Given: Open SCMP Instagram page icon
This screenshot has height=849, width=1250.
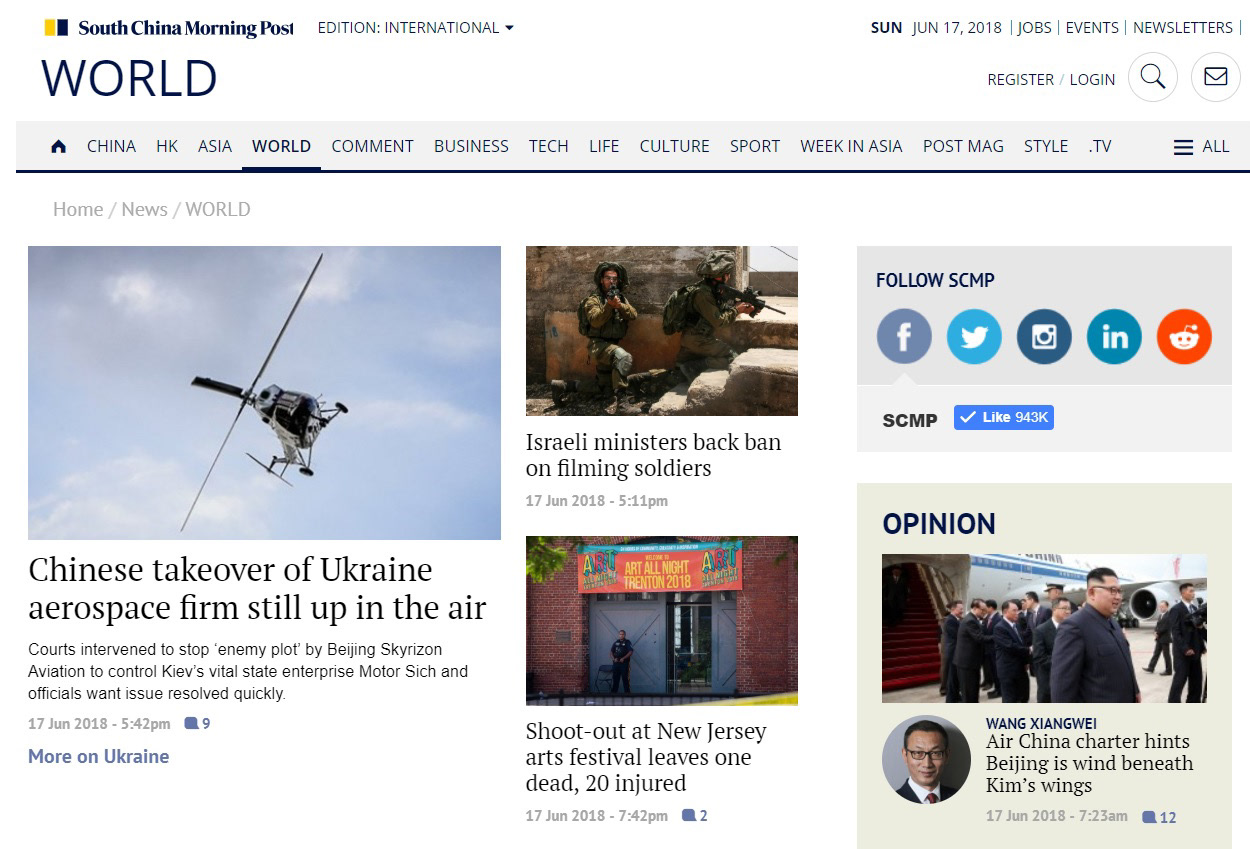Looking at the screenshot, I should coord(1044,336).
